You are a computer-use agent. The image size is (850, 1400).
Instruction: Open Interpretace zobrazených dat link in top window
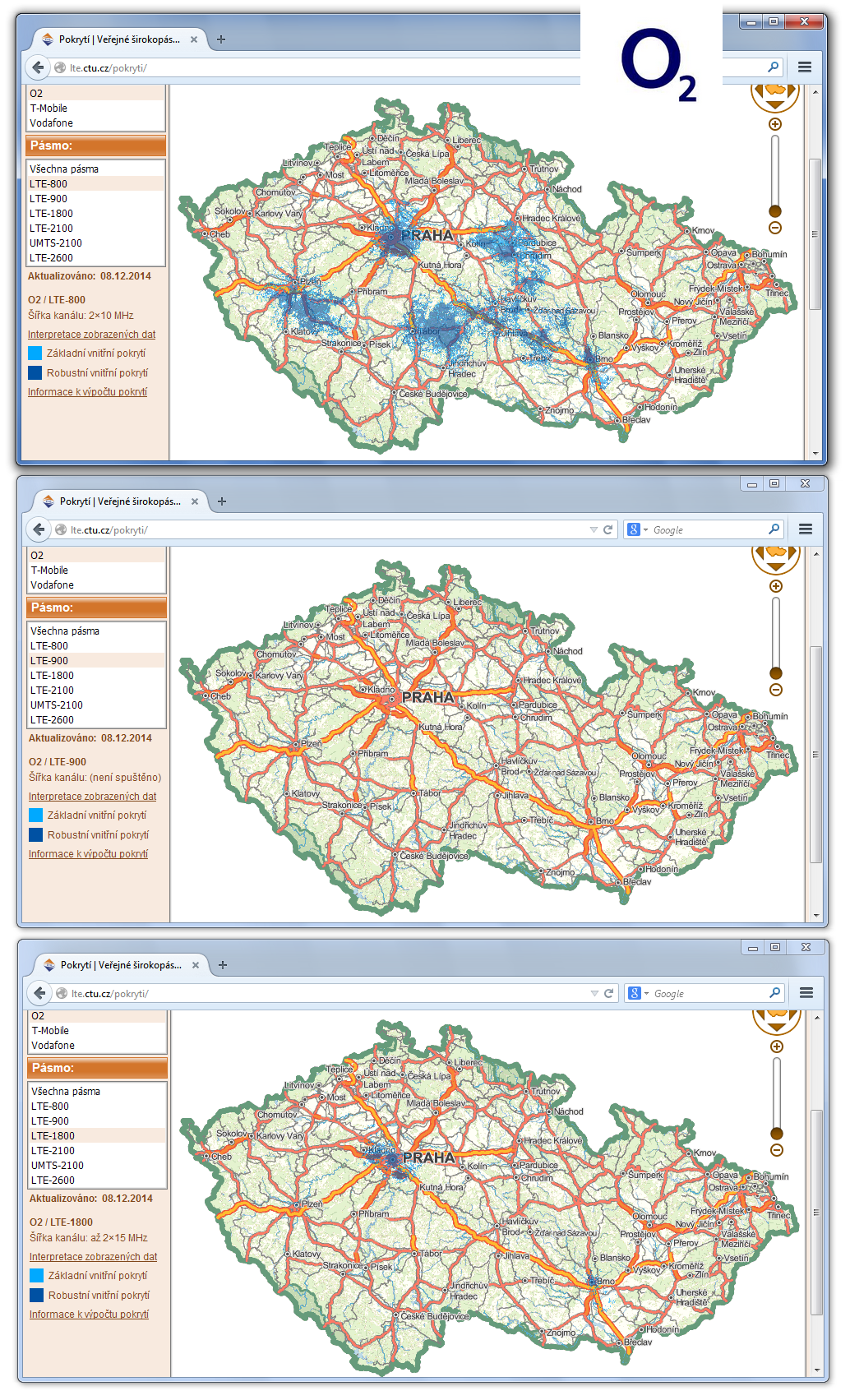point(91,334)
